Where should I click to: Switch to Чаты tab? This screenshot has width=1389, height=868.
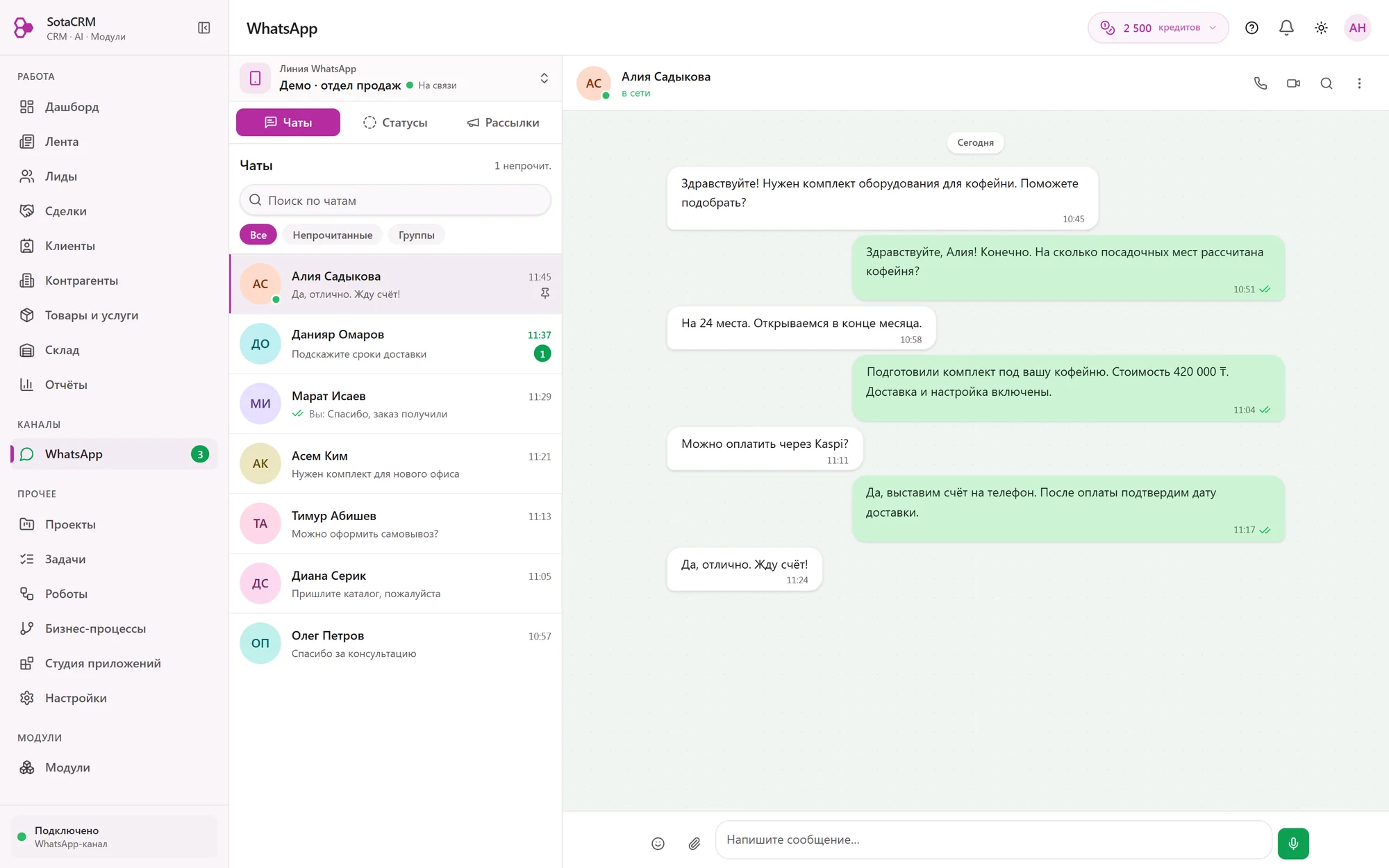[x=288, y=122]
